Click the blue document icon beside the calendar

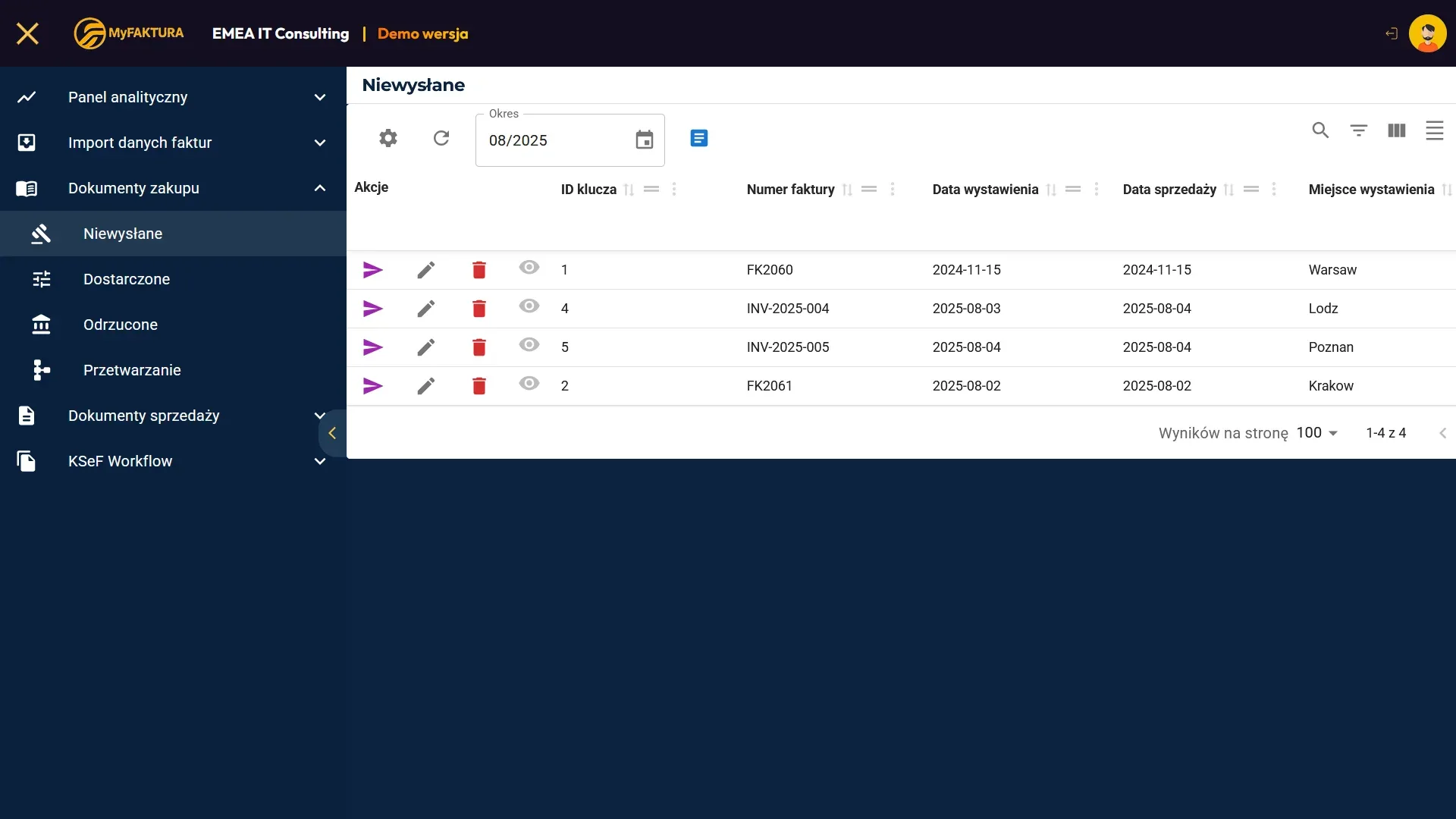point(699,138)
